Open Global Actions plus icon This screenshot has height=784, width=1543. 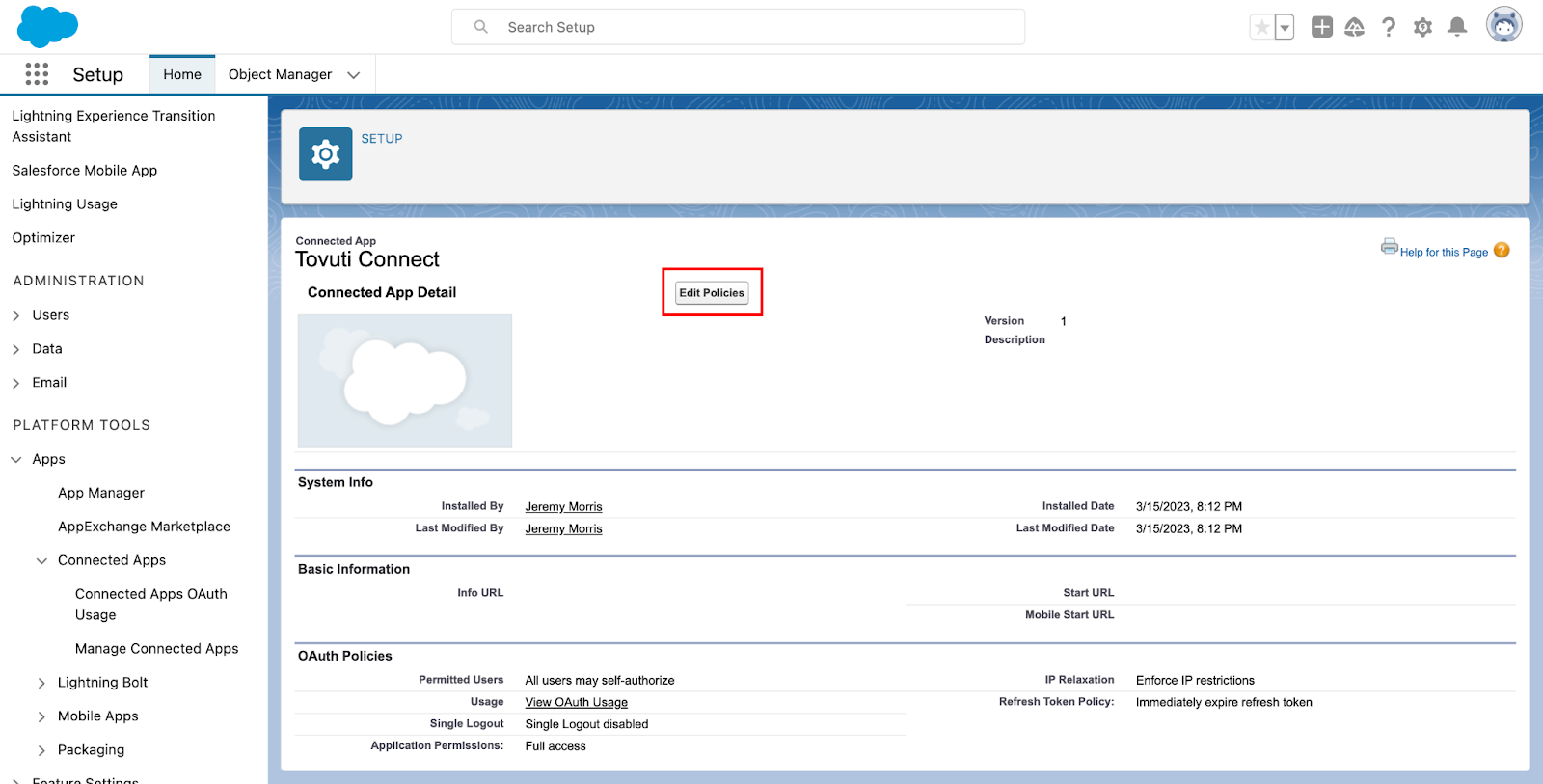[x=1322, y=27]
